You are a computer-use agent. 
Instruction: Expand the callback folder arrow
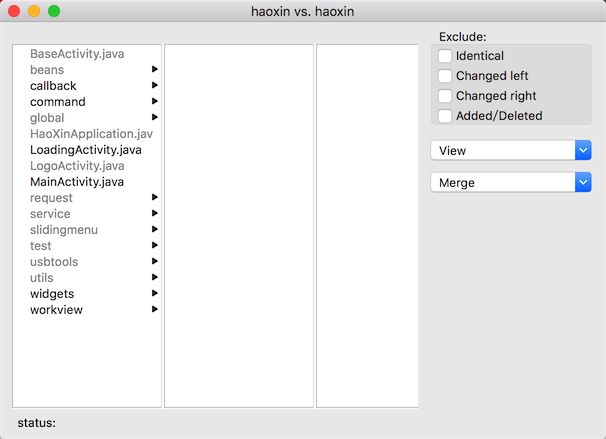point(155,85)
